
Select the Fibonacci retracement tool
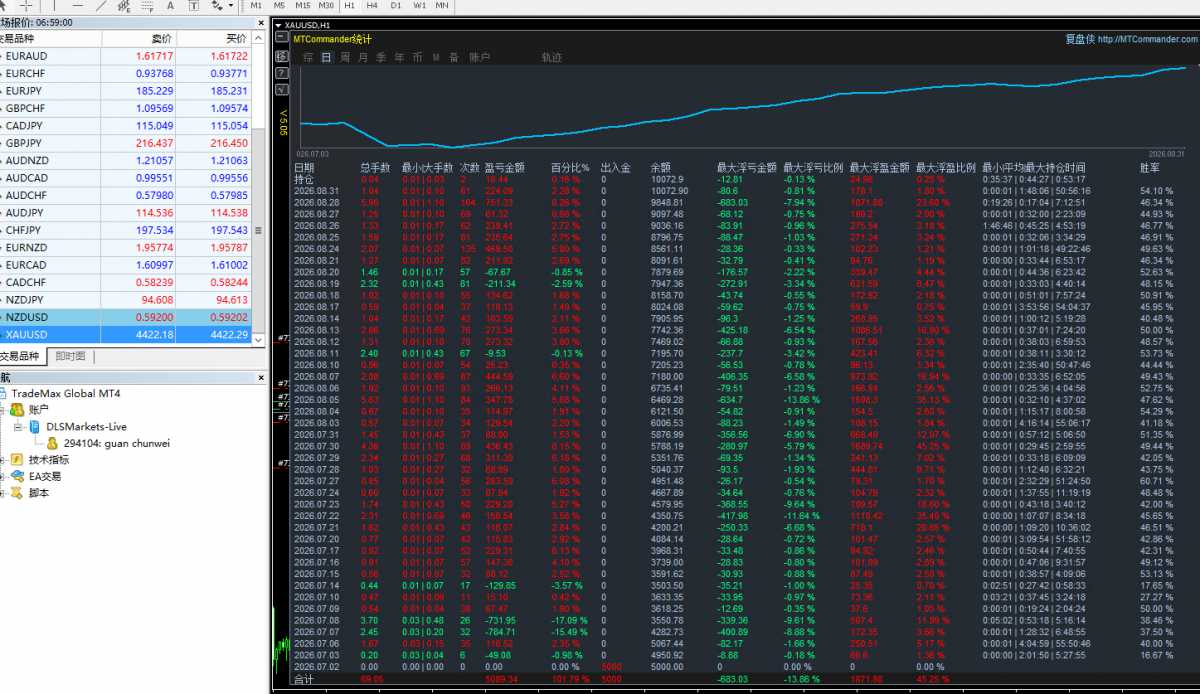coord(148,5)
